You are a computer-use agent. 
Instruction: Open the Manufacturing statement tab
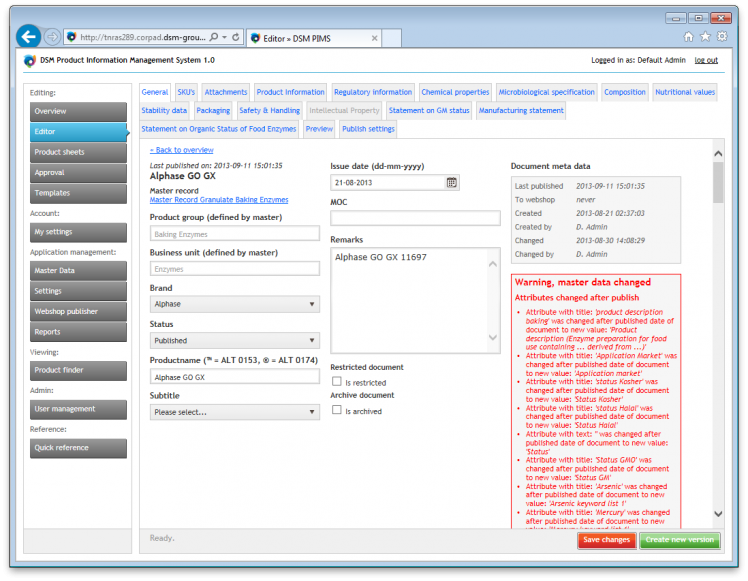(521, 111)
